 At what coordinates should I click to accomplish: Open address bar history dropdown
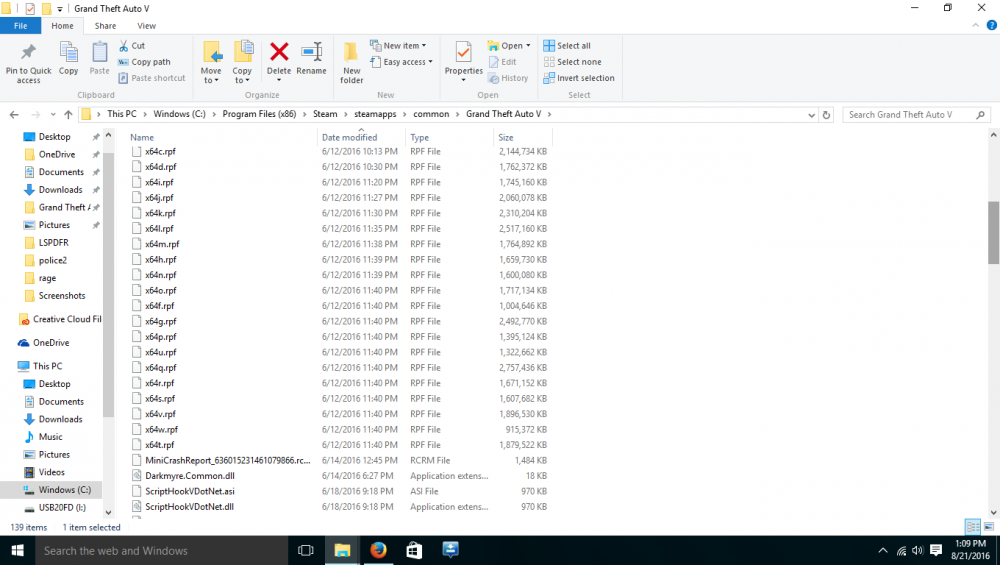(811, 115)
